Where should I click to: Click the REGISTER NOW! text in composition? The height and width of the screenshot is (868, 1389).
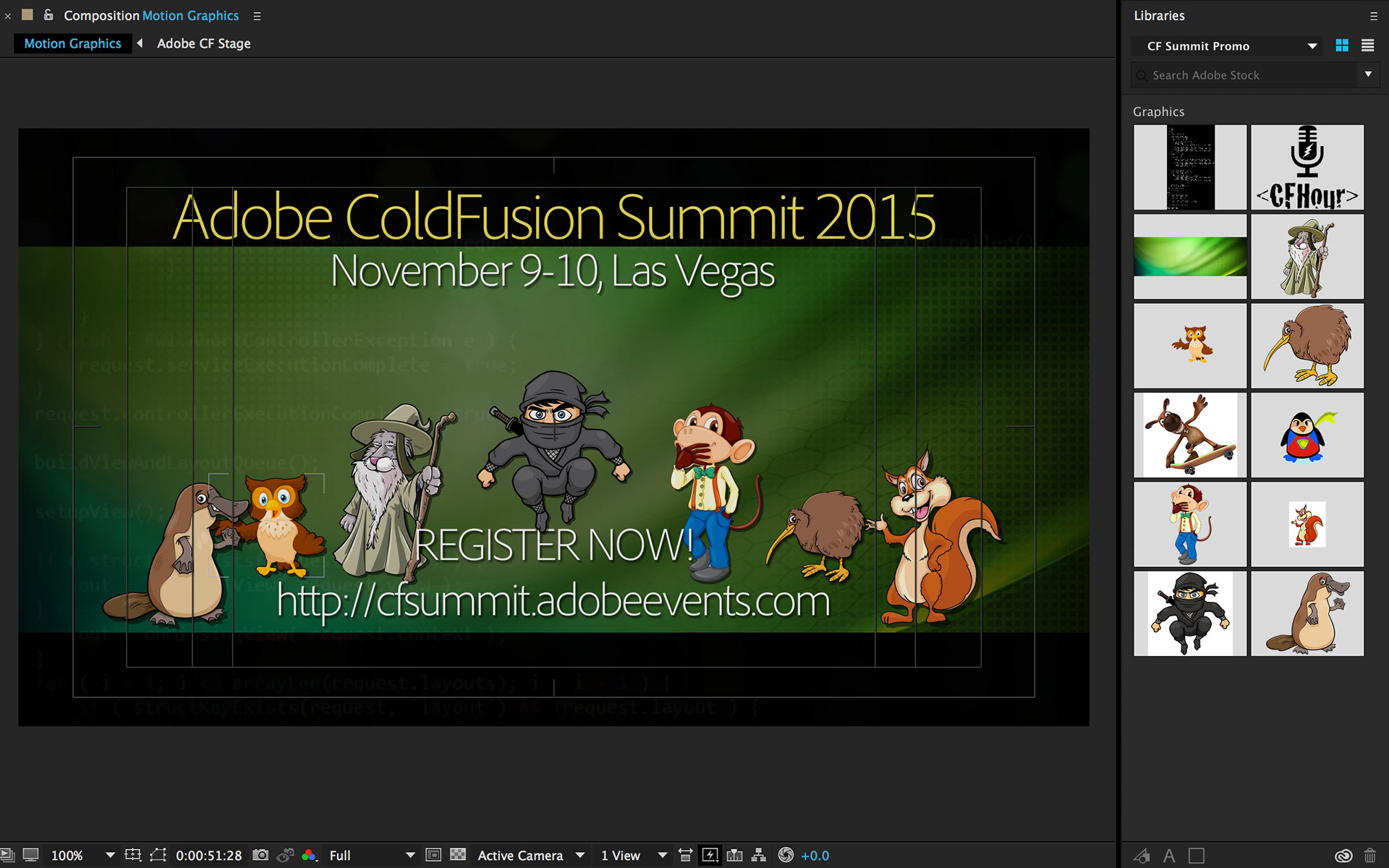pos(553,544)
